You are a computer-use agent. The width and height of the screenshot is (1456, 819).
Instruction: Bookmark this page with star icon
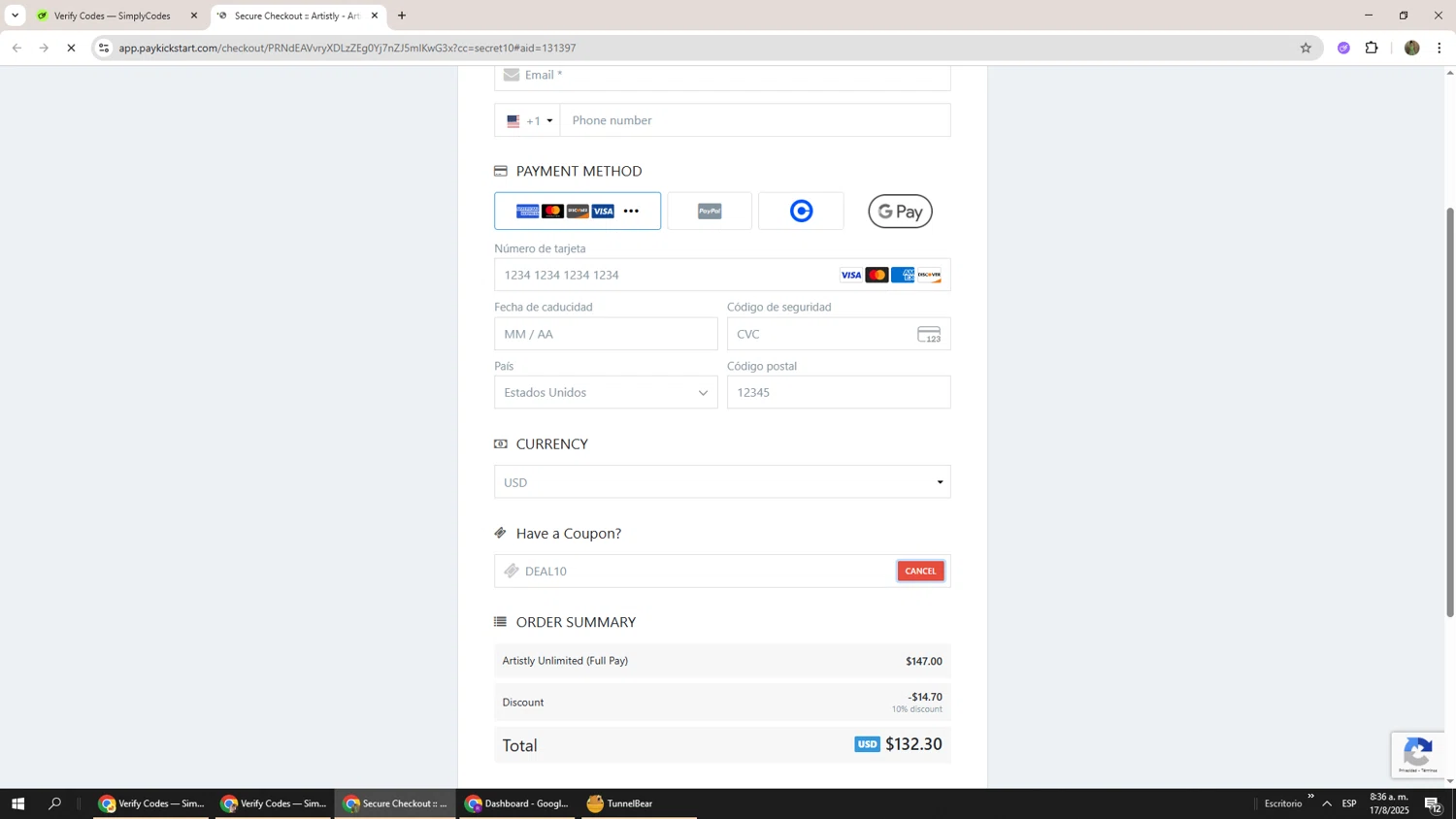coord(1306,48)
